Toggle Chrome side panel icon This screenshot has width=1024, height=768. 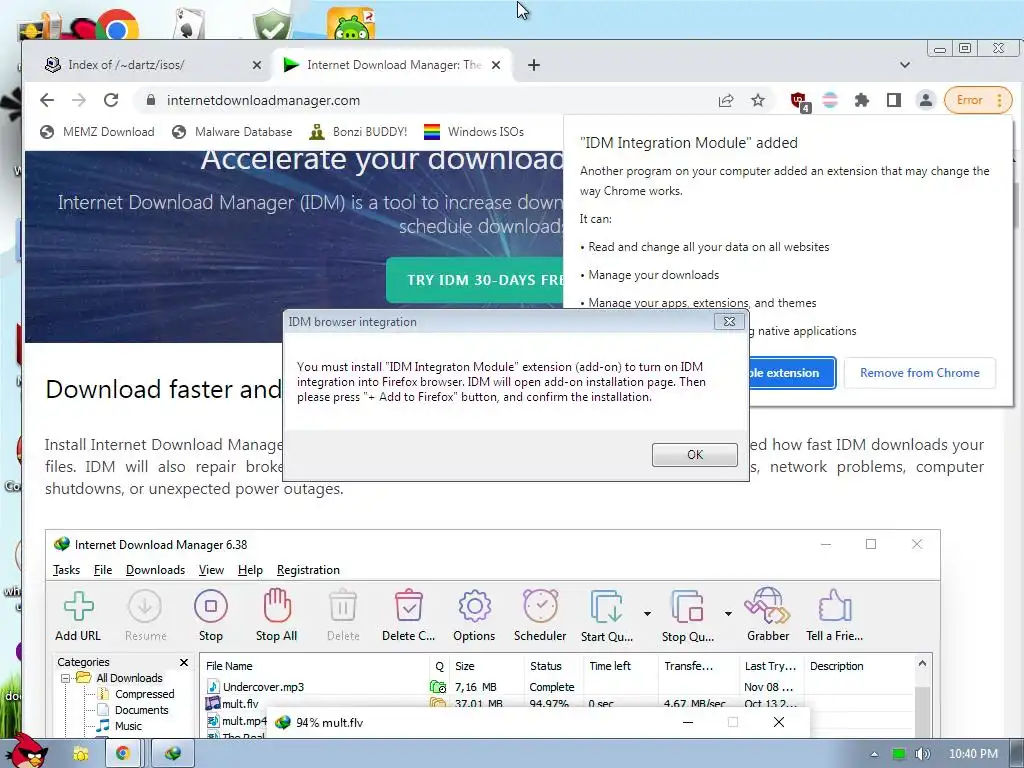click(x=894, y=100)
